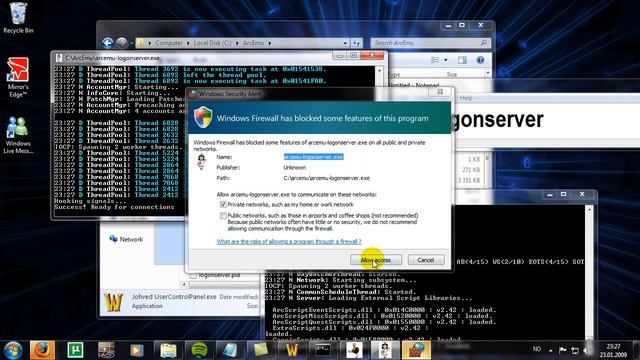Click the path text C:\arcemu\arcemu-logonserver.exe
Image resolution: width=640 pixels, height=360 pixels.
point(327,178)
